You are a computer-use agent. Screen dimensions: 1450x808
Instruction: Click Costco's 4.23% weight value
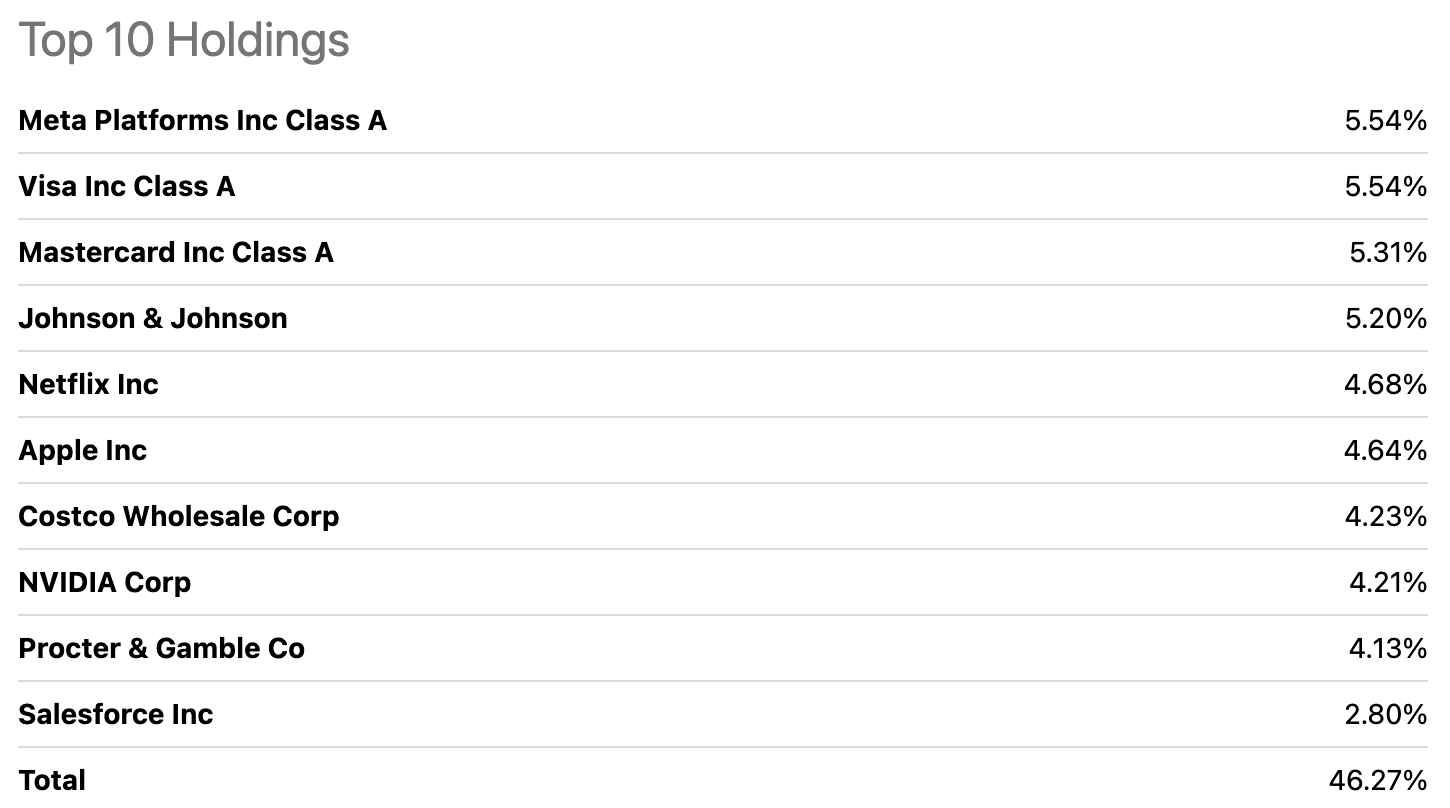[1385, 517]
